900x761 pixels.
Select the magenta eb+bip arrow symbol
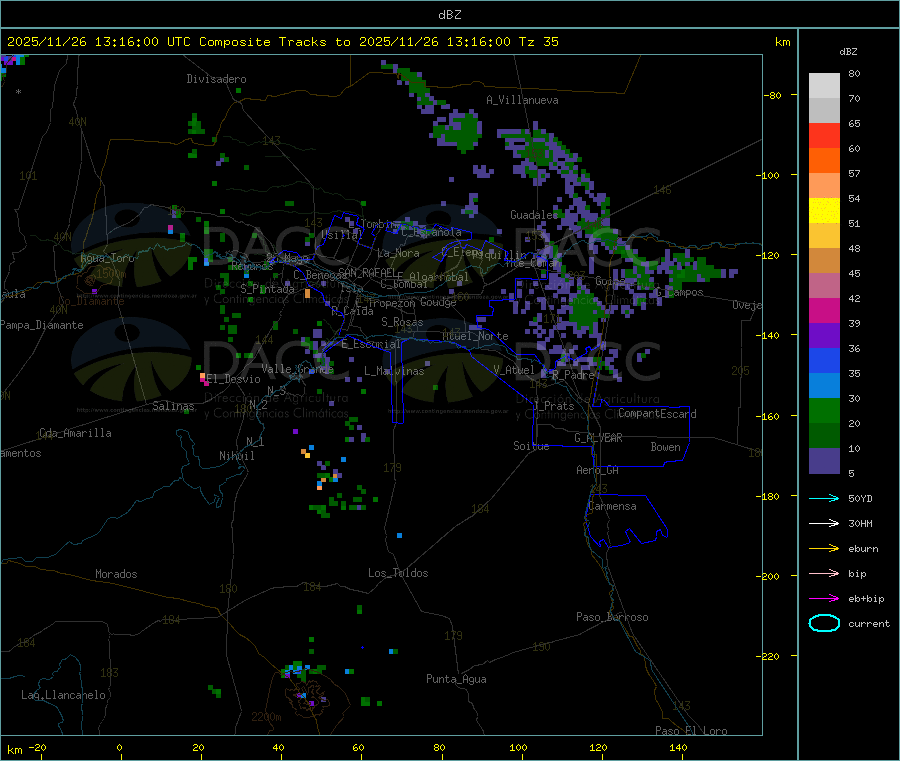pyautogui.click(x=824, y=598)
